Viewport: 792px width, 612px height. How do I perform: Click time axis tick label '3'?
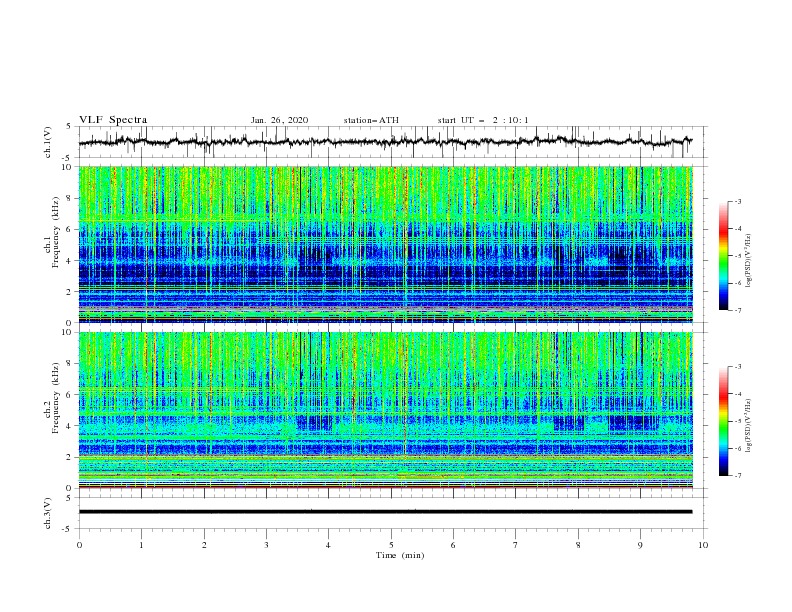tap(266, 545)
